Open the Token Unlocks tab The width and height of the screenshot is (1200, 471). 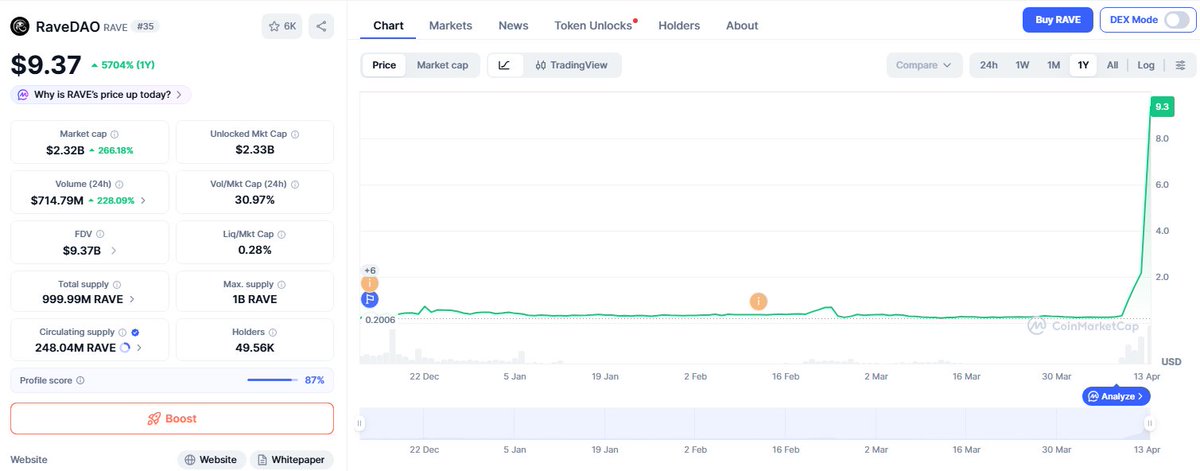(x=593, y=25)
